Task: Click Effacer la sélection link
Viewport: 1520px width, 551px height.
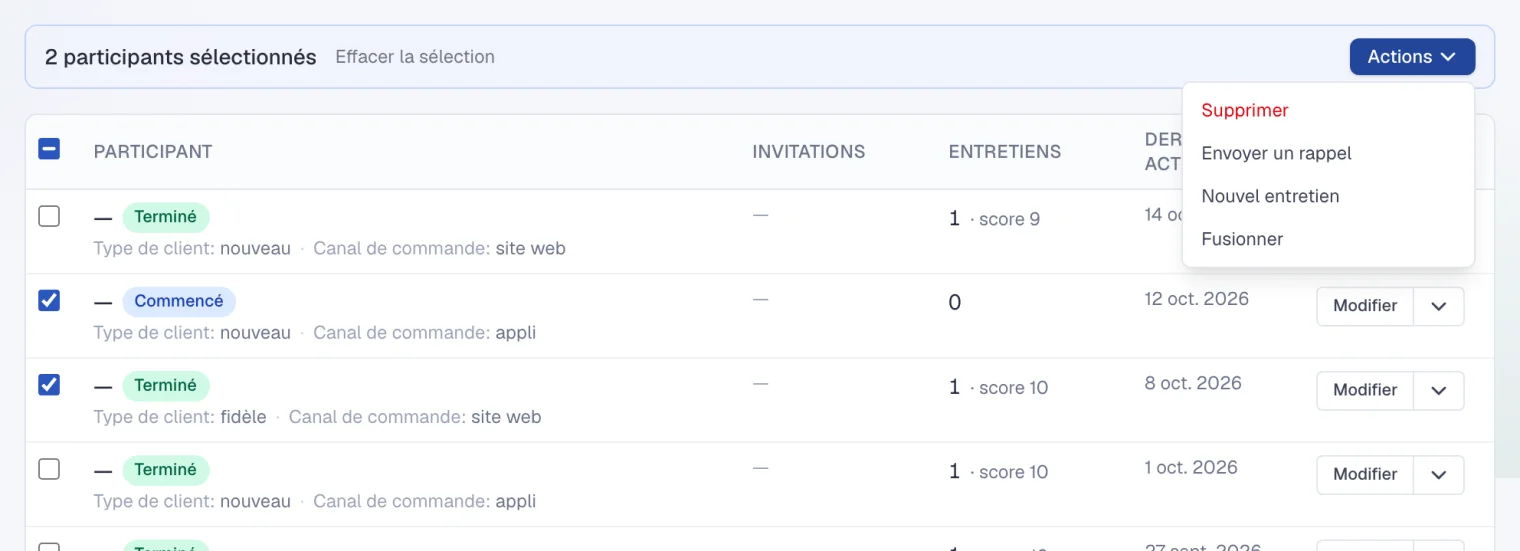Action: (415, 57)
